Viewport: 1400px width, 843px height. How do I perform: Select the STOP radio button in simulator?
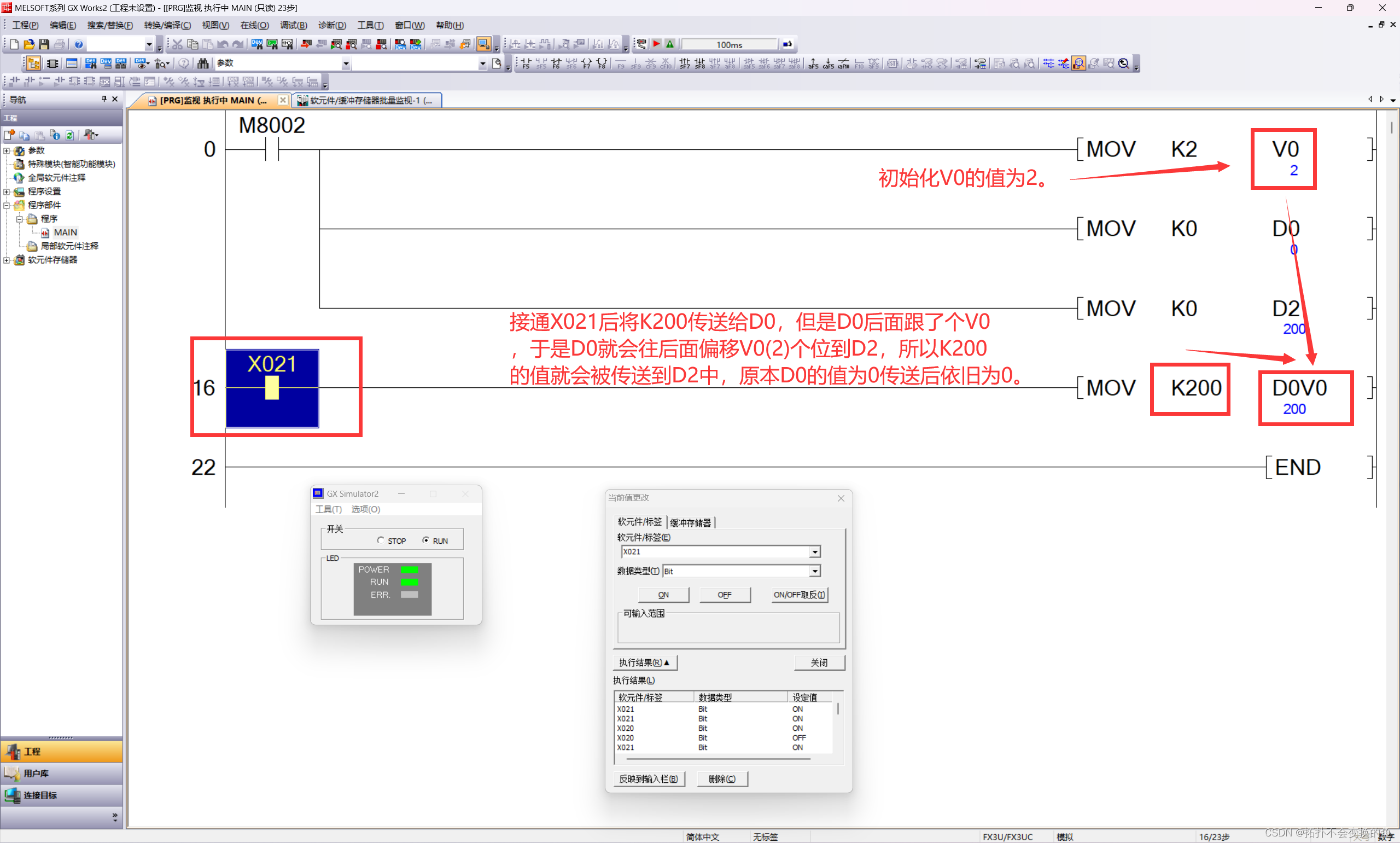click(381, 540)
